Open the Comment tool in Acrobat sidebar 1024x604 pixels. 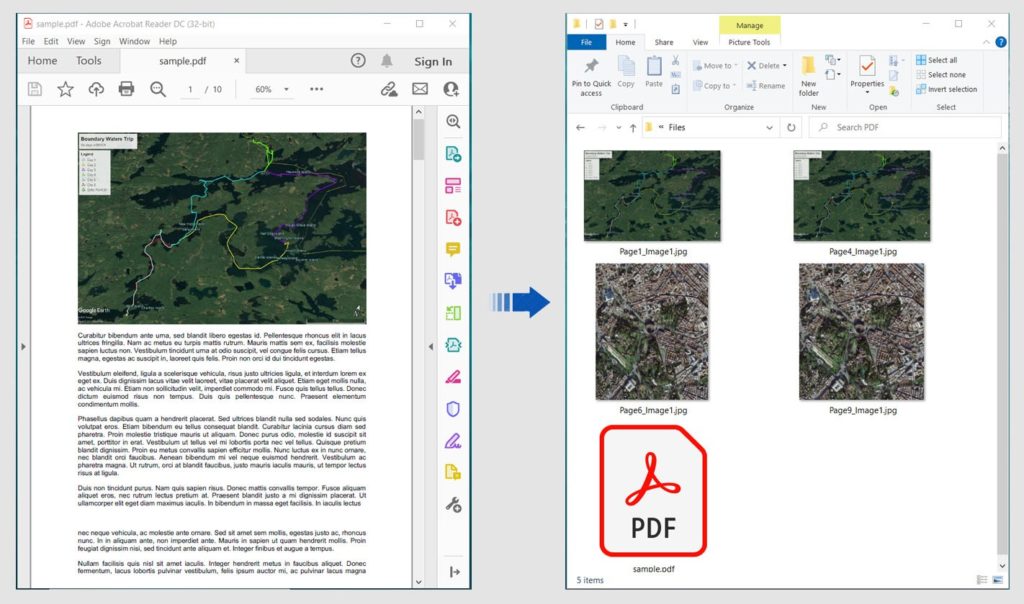coord(453,245)
